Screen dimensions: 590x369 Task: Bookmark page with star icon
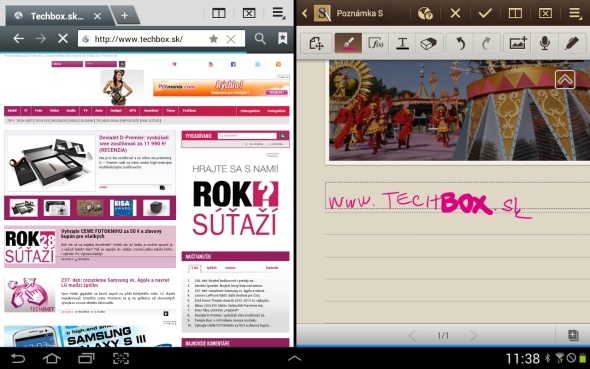click(213, 39)
